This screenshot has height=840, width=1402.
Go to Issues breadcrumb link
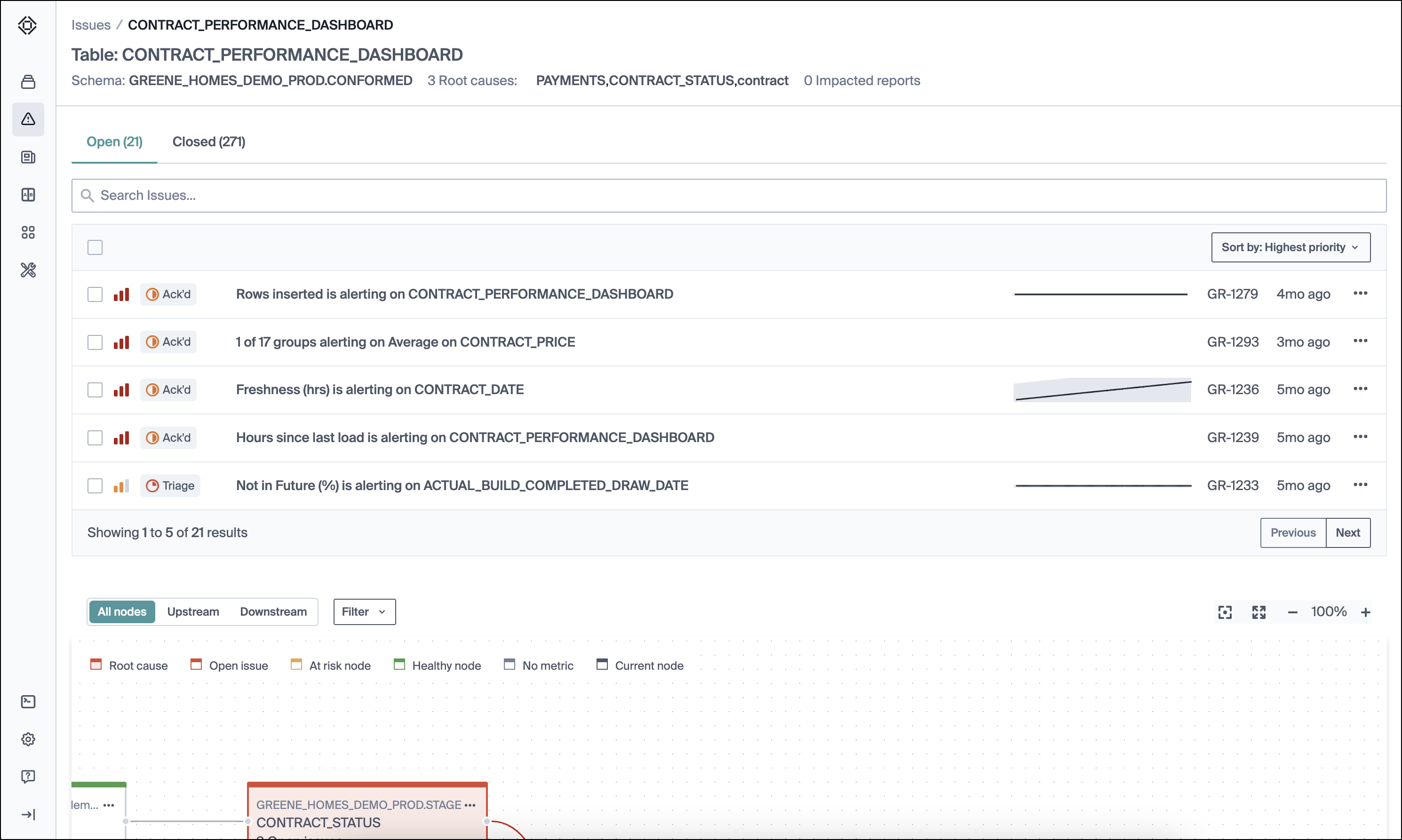91,25
